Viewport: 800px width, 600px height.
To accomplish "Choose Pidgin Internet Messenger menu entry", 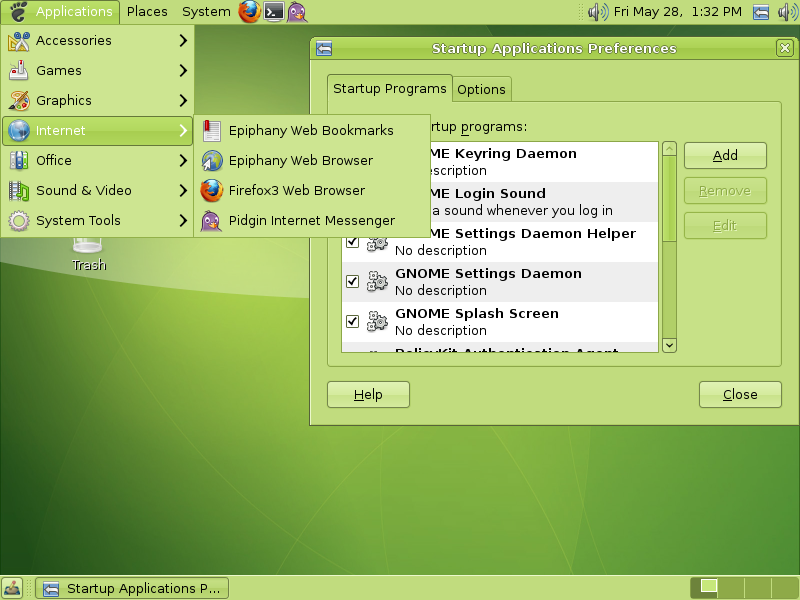I will coord(312,220).
